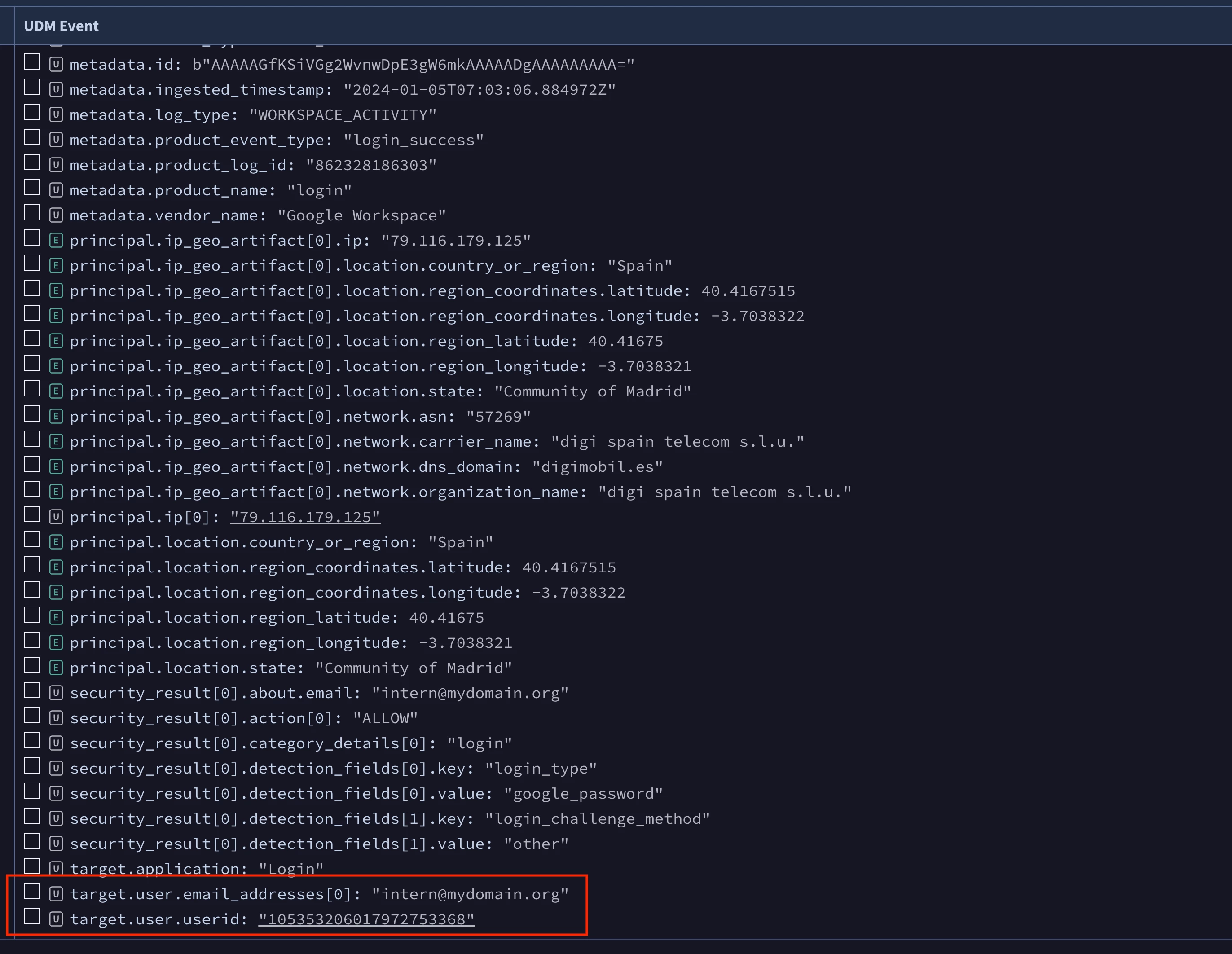Click the U icon beside target.user.userid
This screenshot has width=1232, height=954.
(56, 919)
